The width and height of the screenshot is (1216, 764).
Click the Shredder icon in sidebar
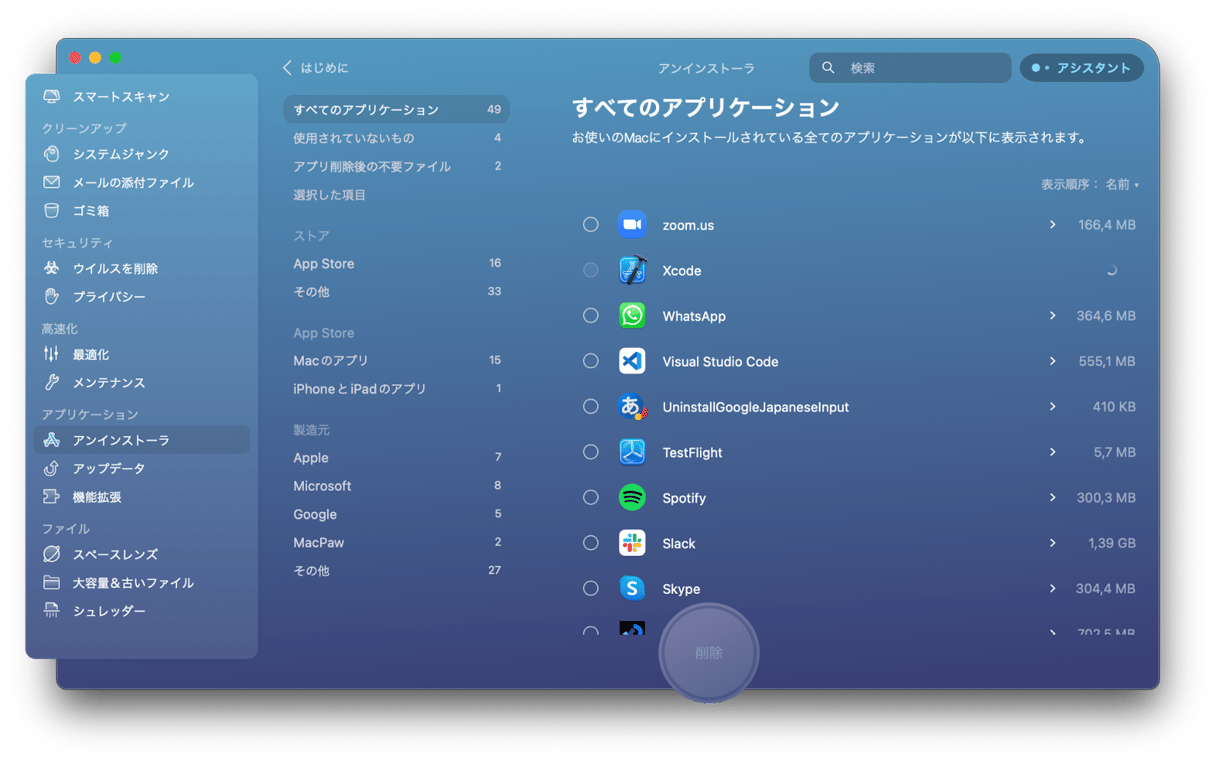coord(52,611)
